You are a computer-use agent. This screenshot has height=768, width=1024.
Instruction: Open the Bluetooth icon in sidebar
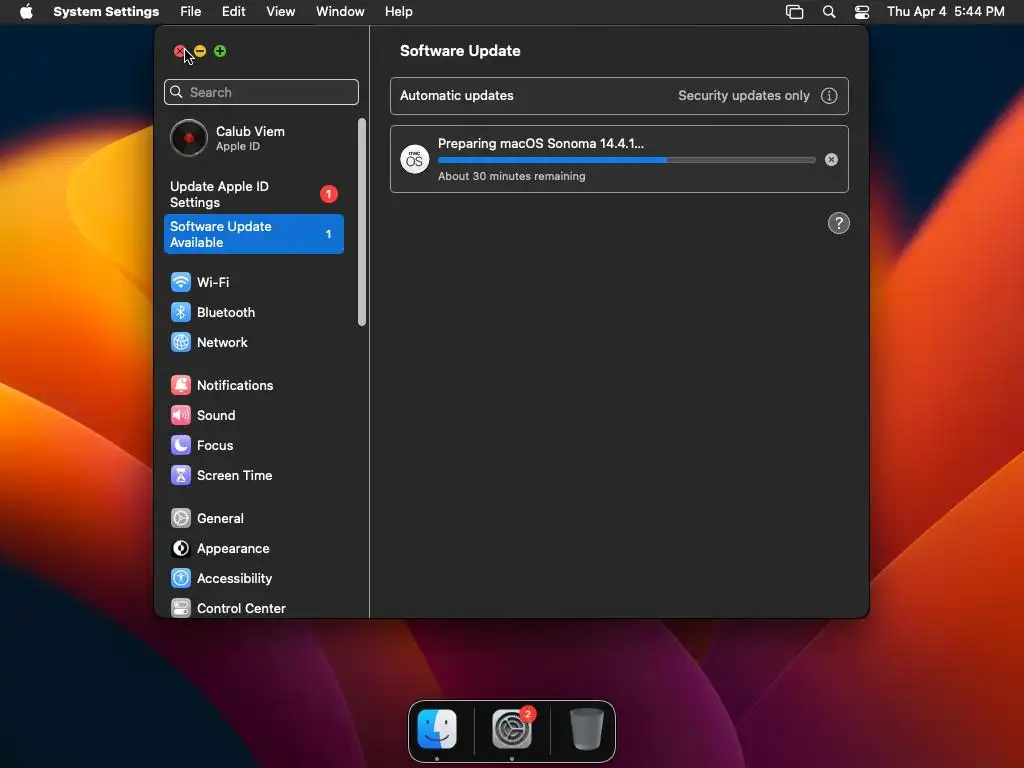point(180,312)
